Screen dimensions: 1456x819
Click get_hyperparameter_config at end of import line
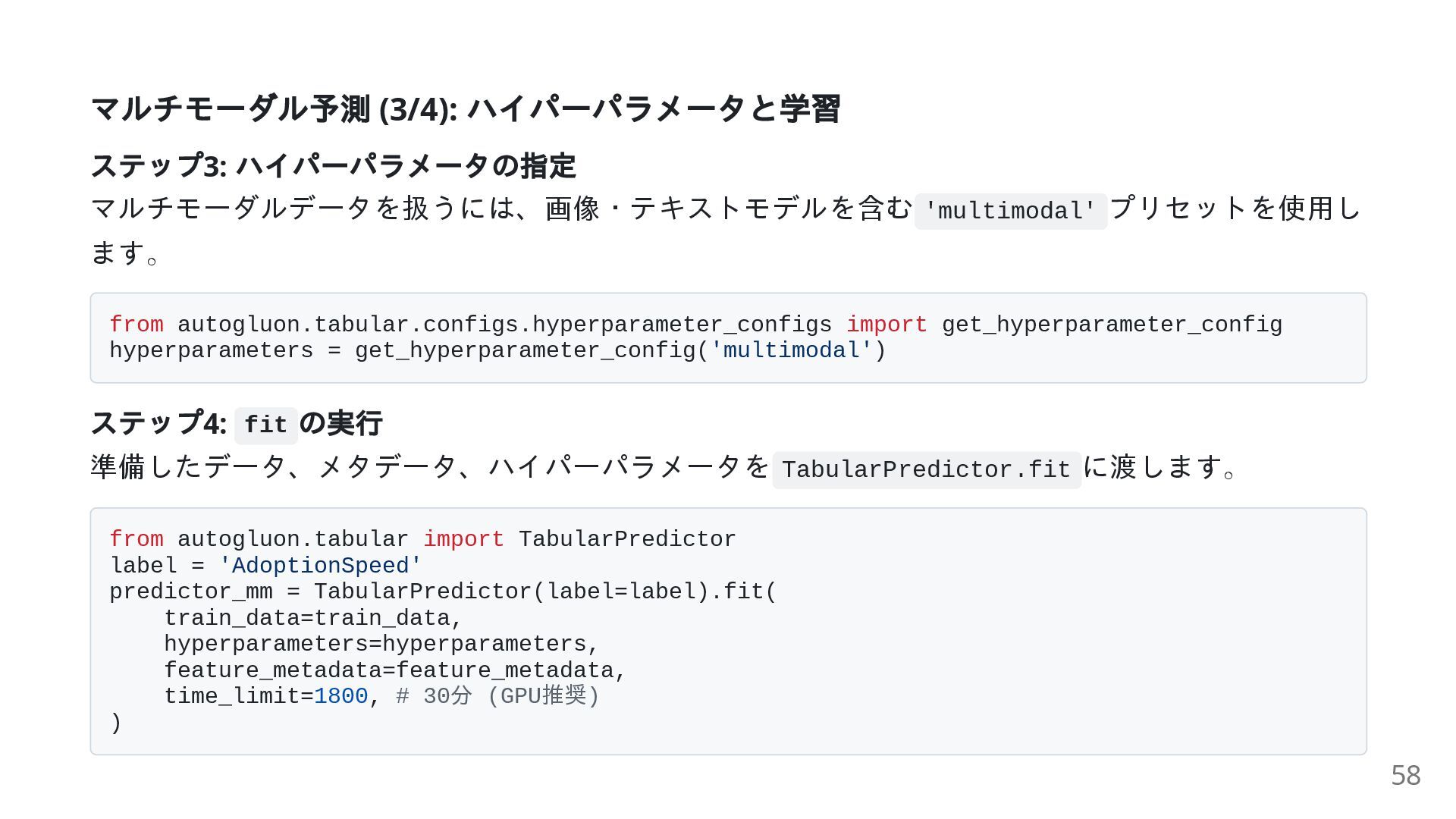point(1112,325)
